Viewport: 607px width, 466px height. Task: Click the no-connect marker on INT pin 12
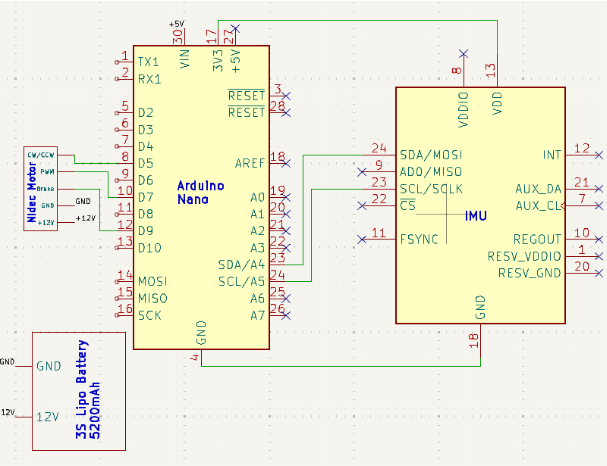pos(599,155)
